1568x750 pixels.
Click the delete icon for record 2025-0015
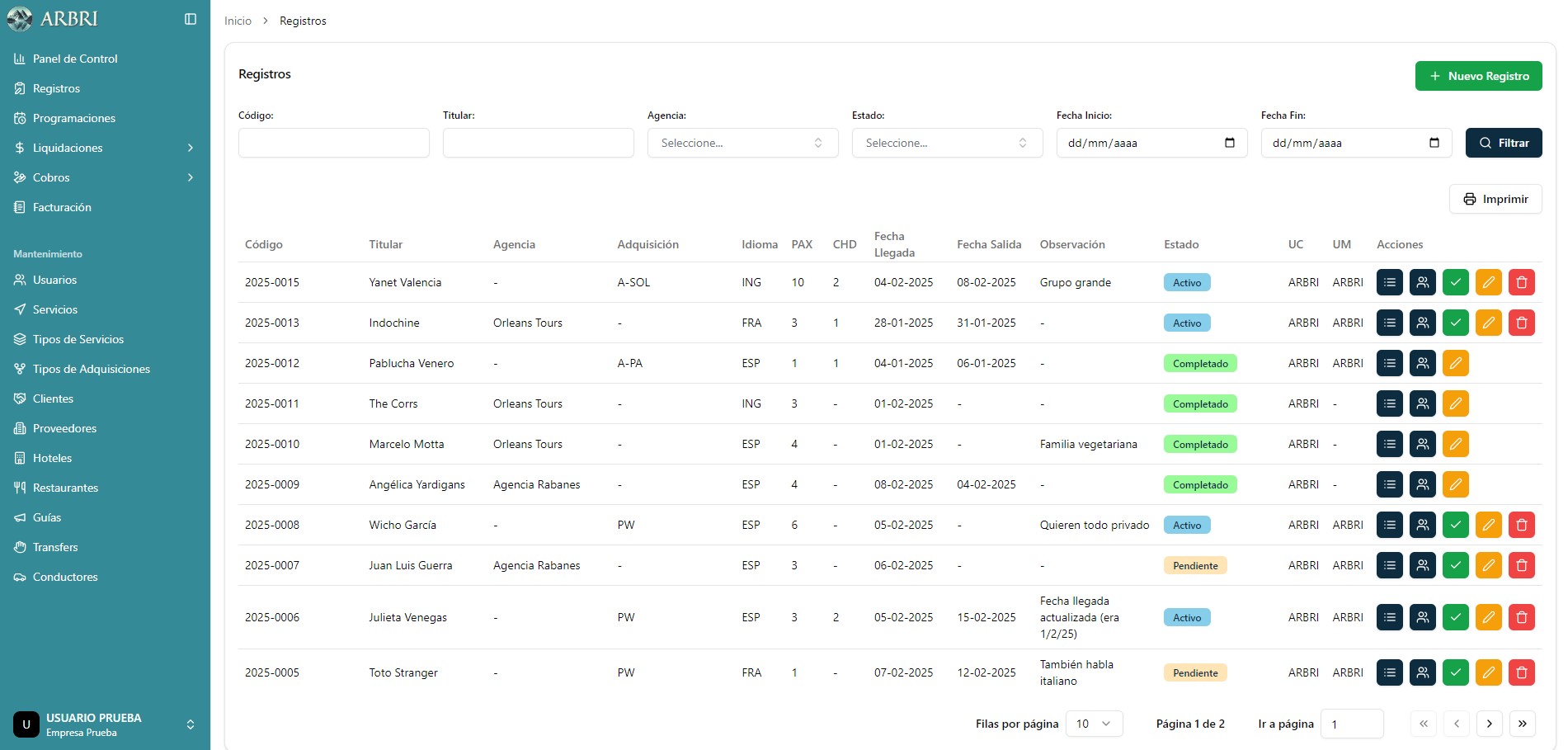pyautogui.click(x=1521, y=282)
